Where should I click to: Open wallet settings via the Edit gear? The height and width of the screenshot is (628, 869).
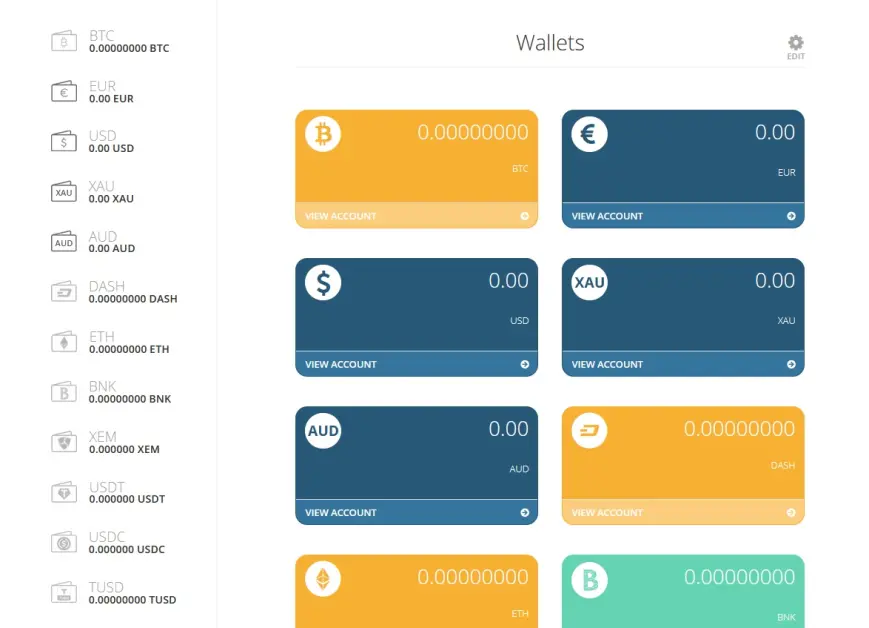click(796, 47)
